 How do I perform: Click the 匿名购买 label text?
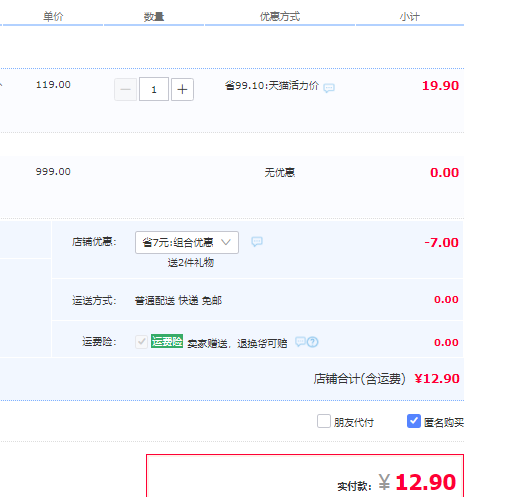[x=444, y=423]
